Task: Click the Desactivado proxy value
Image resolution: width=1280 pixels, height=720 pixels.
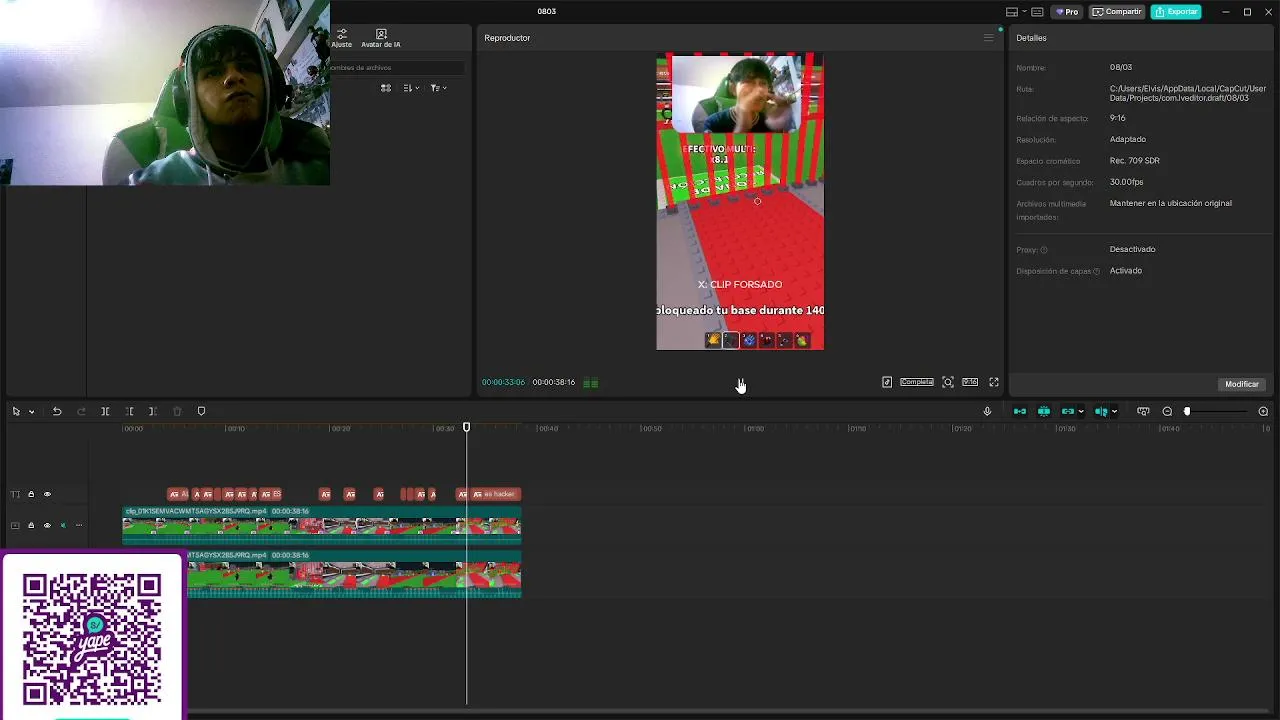Action: 1132,249
